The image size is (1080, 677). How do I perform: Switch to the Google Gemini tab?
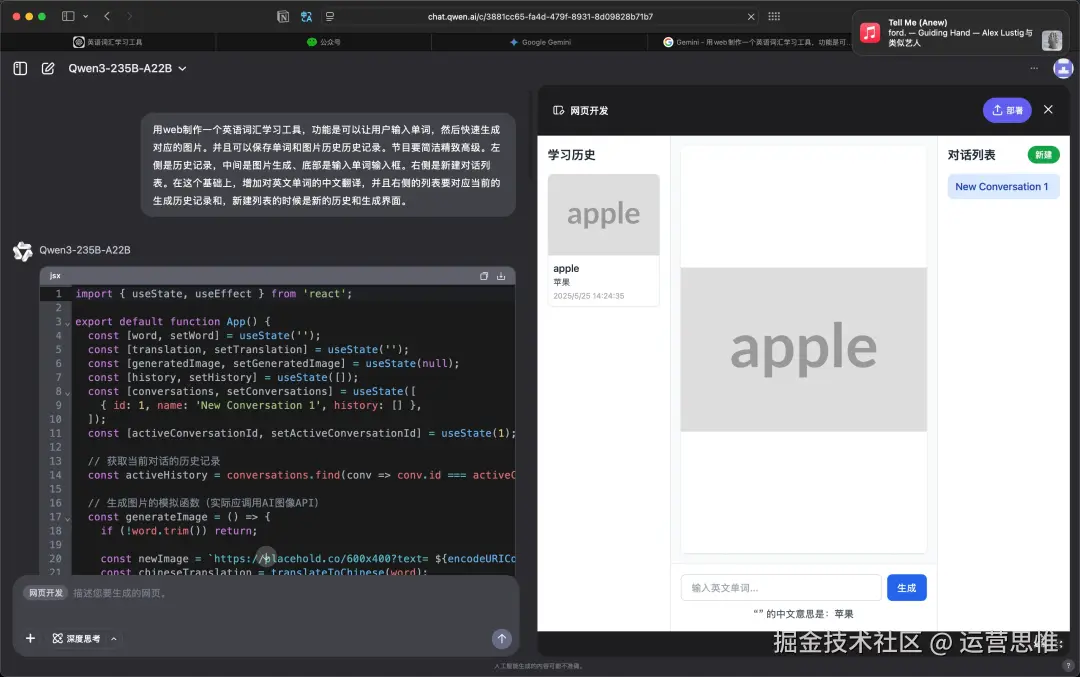540,42
